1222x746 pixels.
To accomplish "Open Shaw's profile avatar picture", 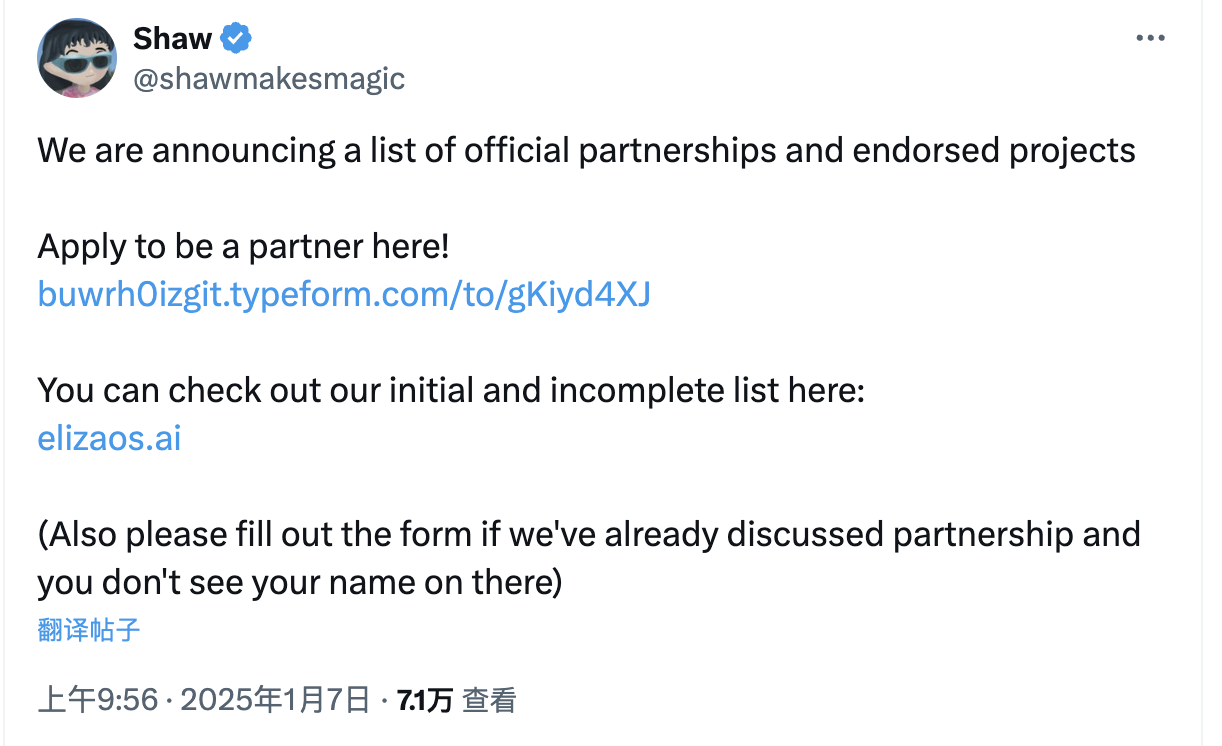I will pos(77,58).
